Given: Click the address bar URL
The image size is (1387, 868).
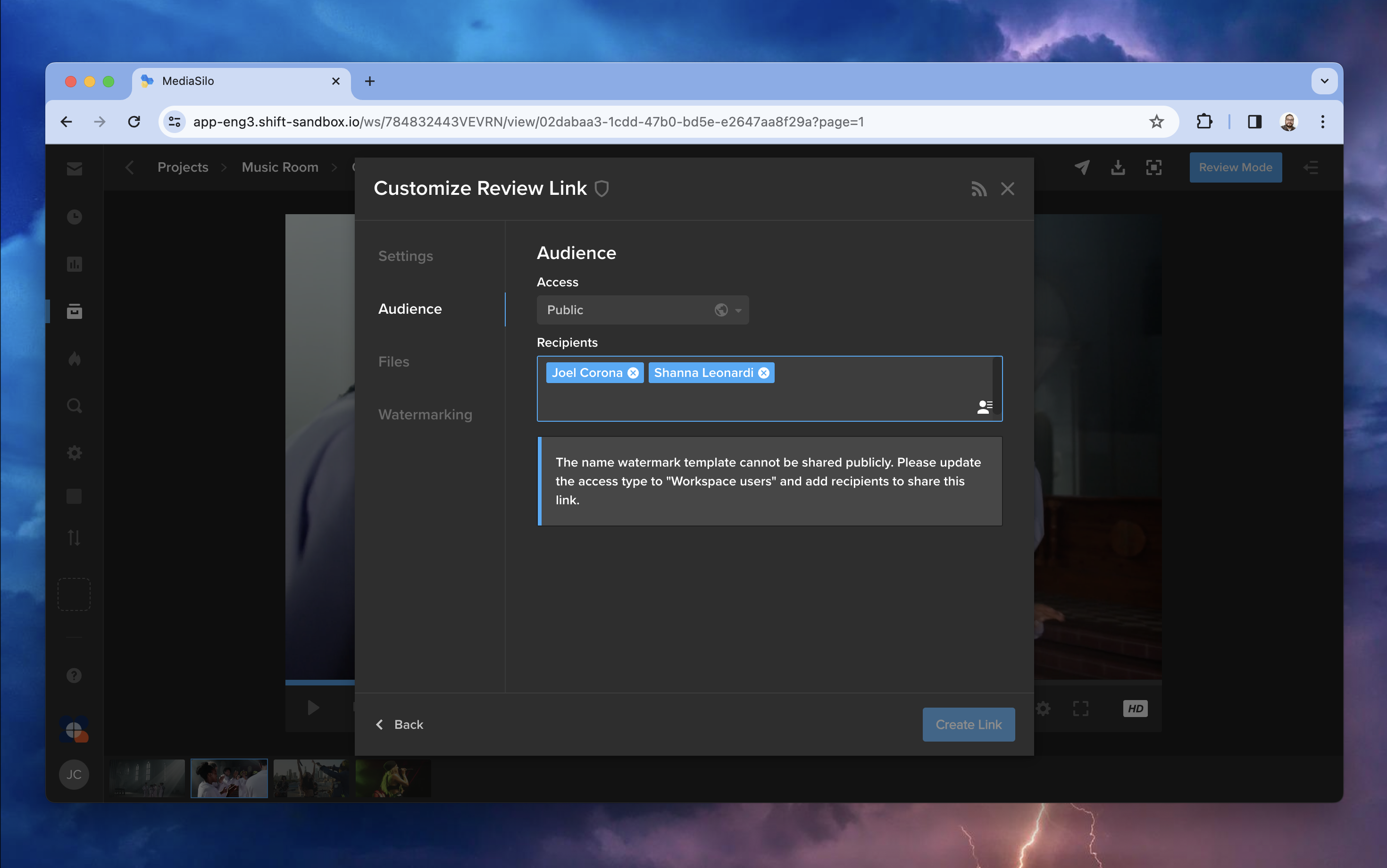Looking at the screenshot, I should tap(528, 122).
